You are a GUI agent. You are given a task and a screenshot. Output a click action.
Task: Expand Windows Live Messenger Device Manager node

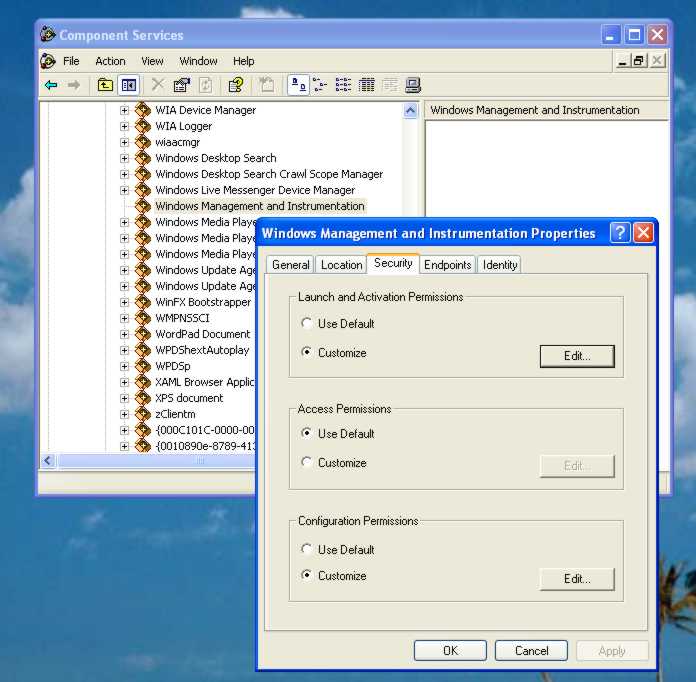[x=124, y=190]
